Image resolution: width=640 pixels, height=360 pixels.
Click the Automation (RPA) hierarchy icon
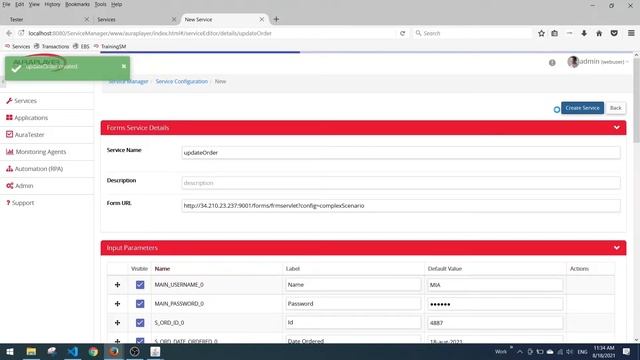pos(9,169)
